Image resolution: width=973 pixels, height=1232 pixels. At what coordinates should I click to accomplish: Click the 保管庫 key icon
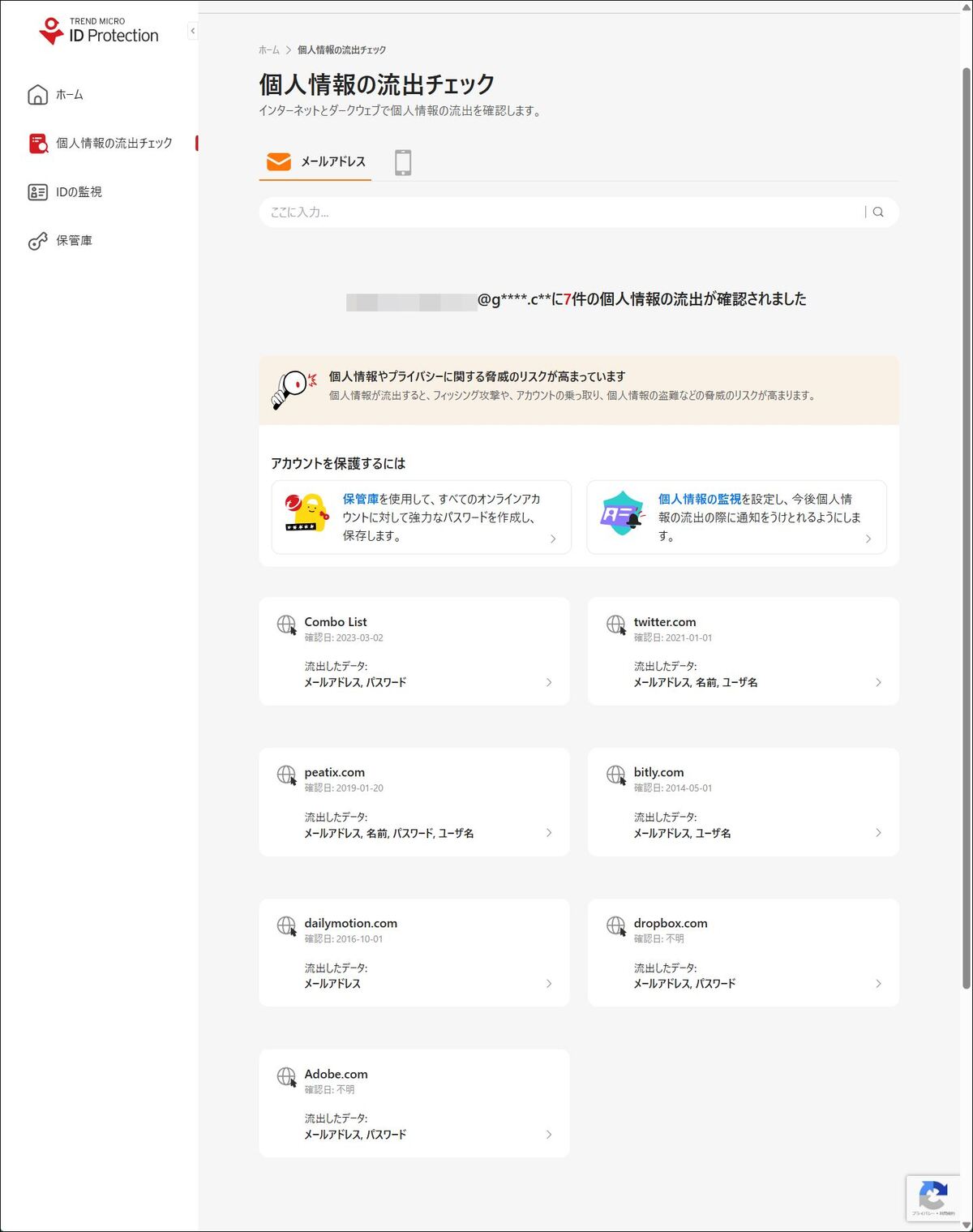click(37, 241)
